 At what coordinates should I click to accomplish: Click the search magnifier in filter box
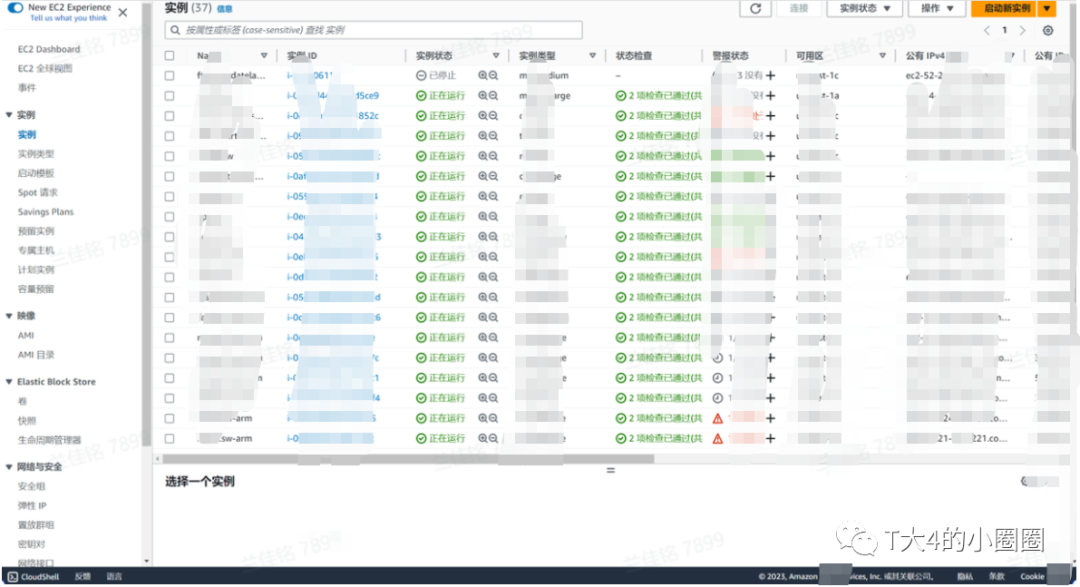pyautogui.click(x=175, y=30)
